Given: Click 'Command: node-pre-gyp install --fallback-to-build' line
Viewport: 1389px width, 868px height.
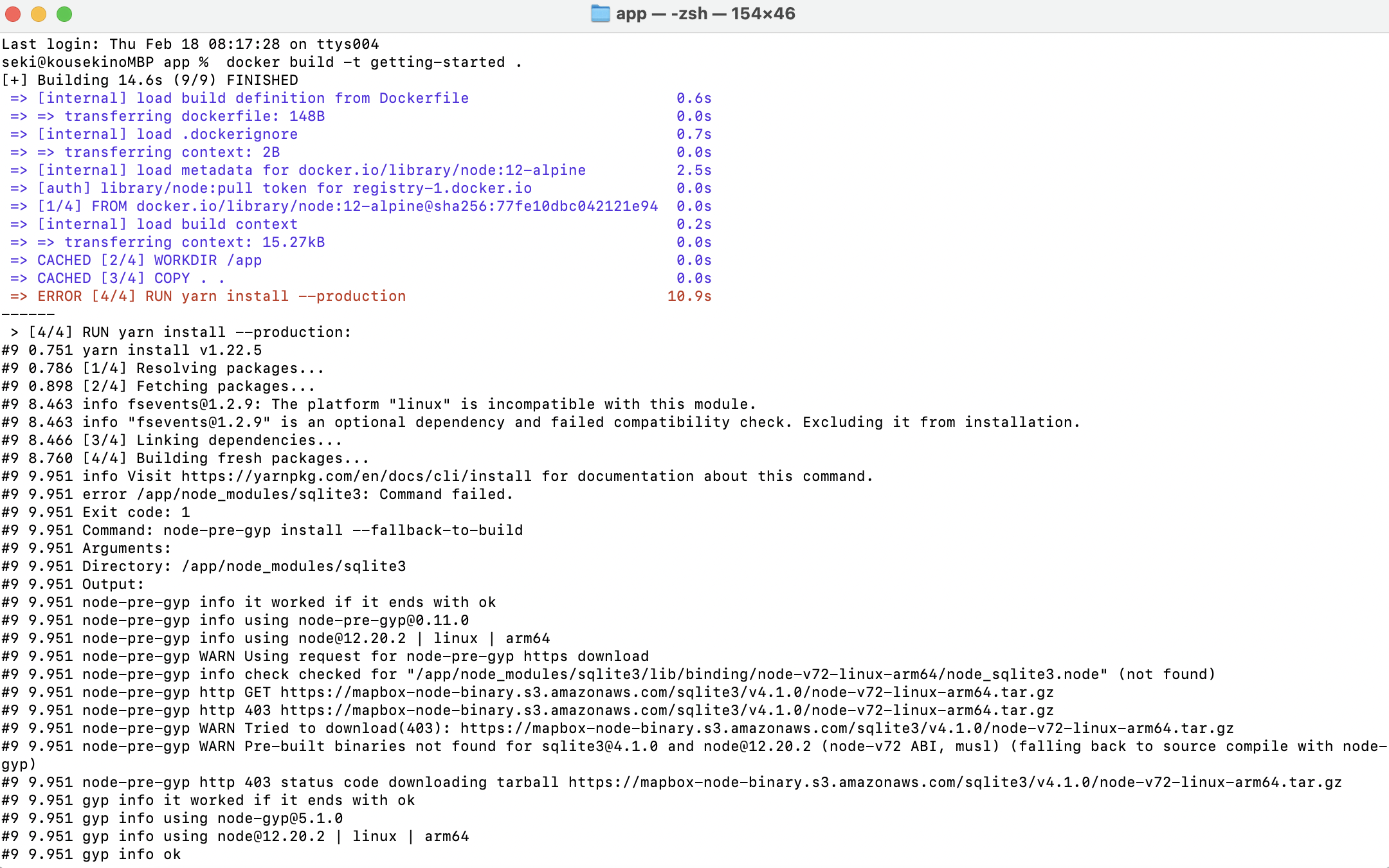Looking at the screenshot, I should pos(262,530).
